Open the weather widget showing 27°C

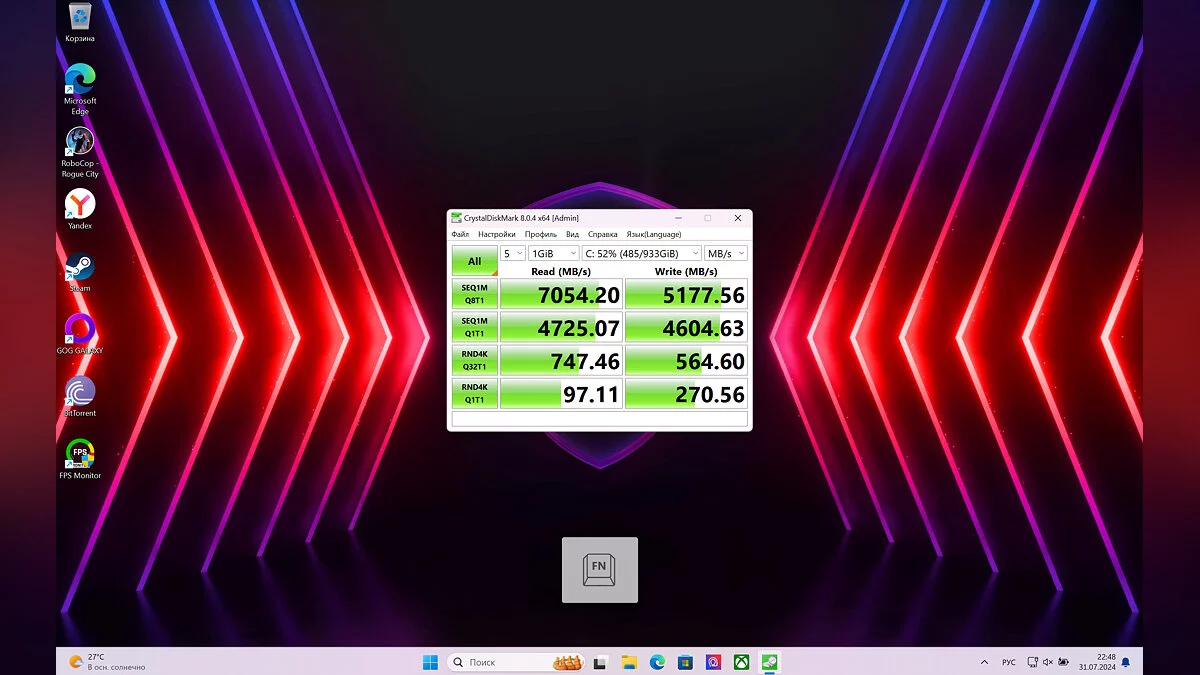point(106,662)
